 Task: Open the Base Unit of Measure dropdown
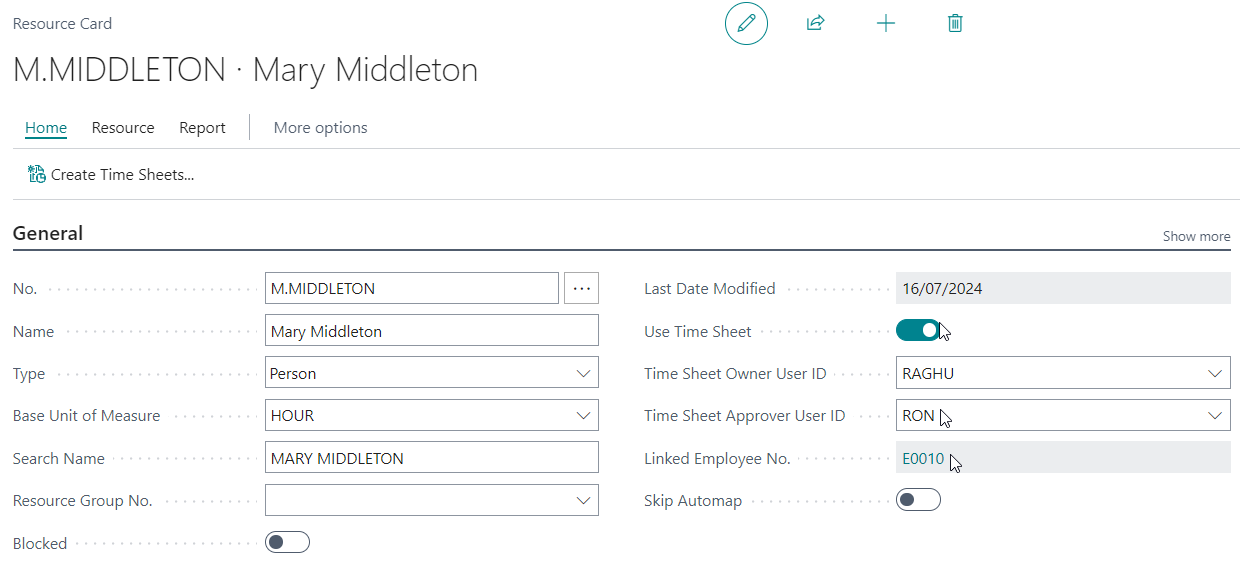click(432, 415)
